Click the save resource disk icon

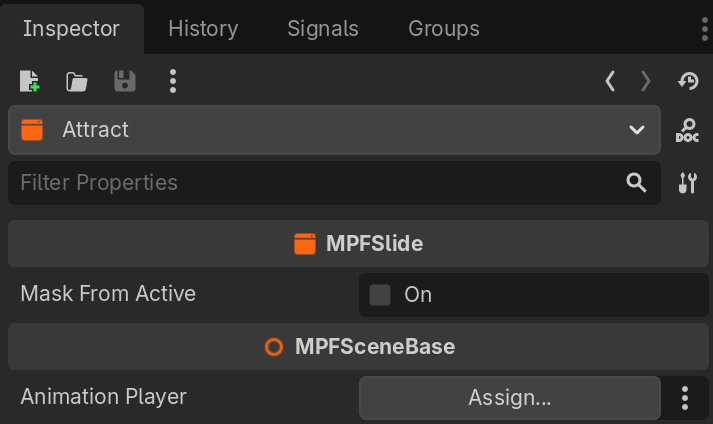[x=125, y=81]
